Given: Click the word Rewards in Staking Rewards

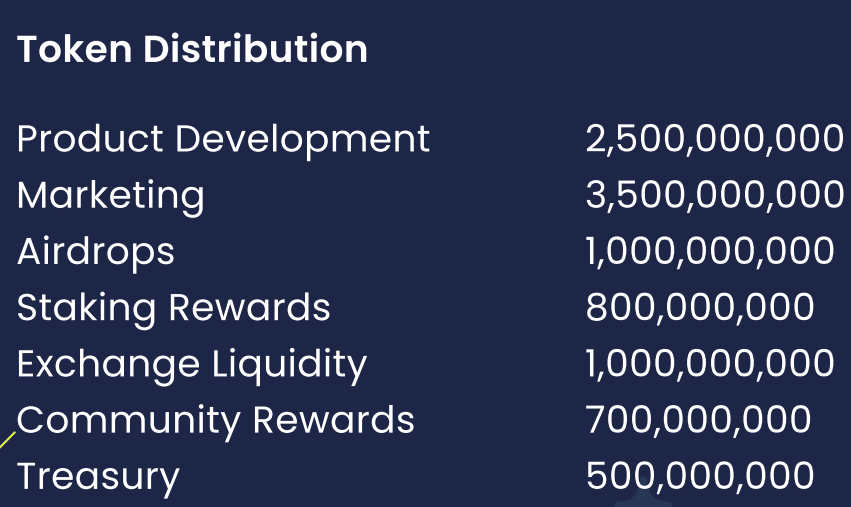Looking at the screenshot, I should [249, 308].
